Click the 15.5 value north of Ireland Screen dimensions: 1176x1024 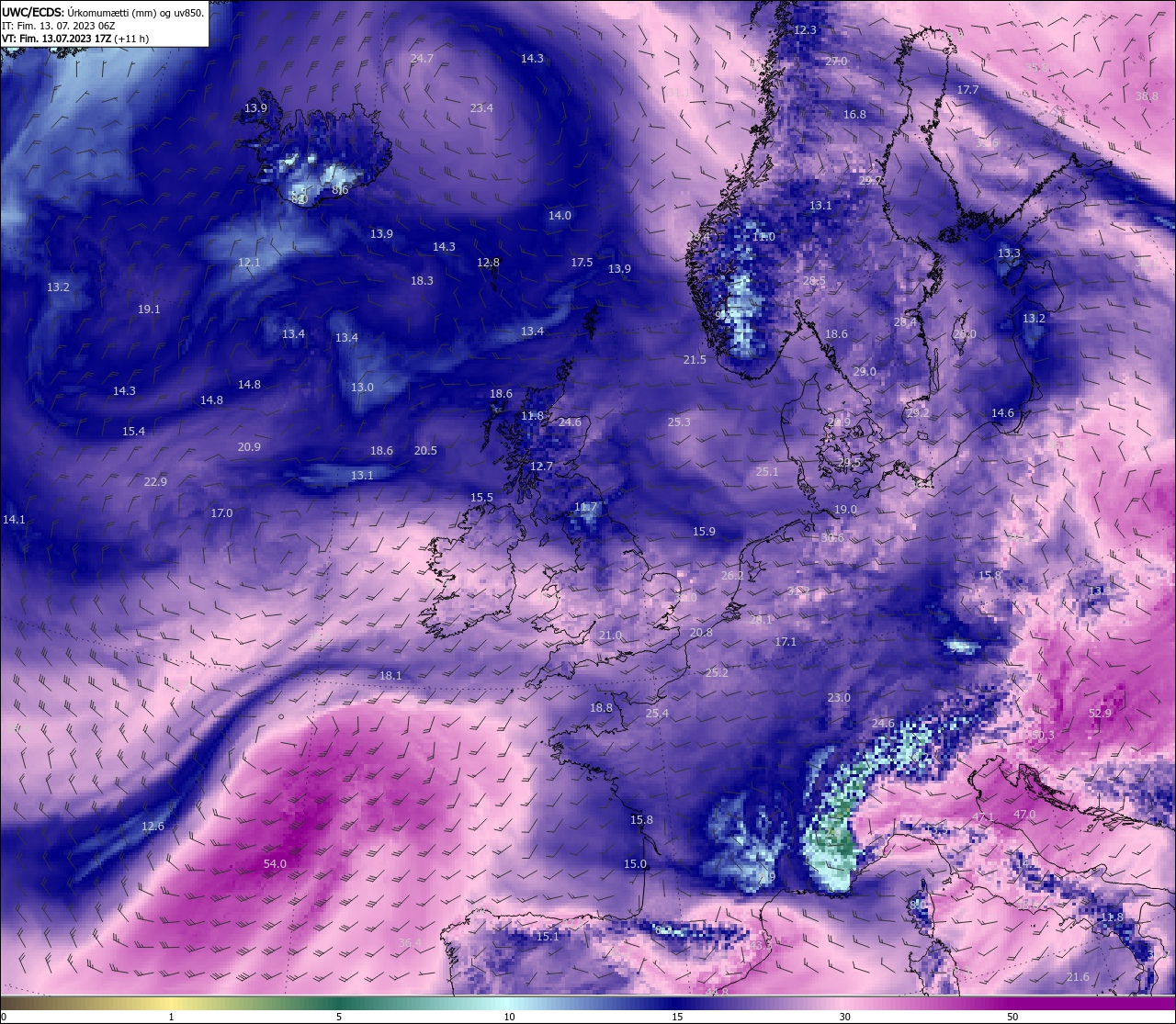pos(481,498)
